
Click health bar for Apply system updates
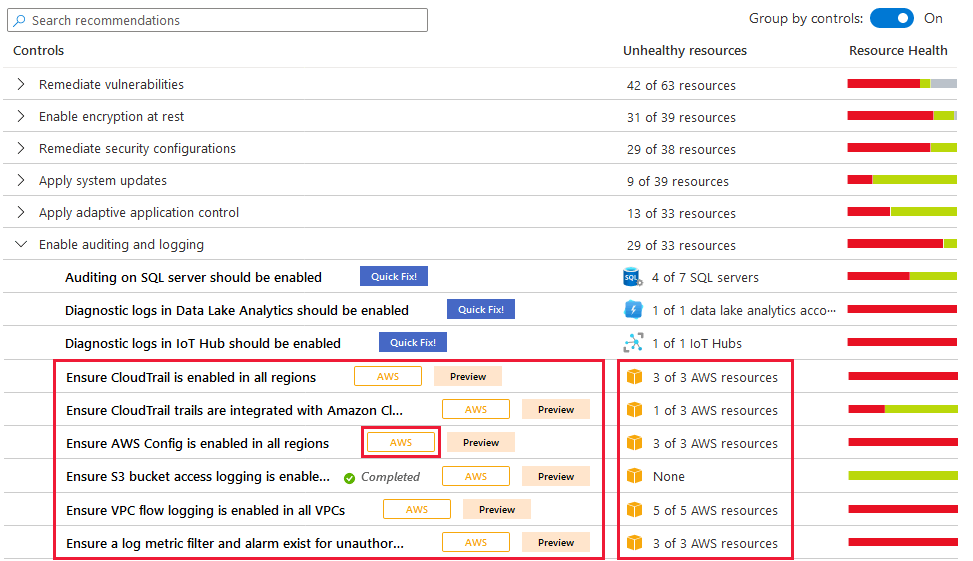[902, 179]
